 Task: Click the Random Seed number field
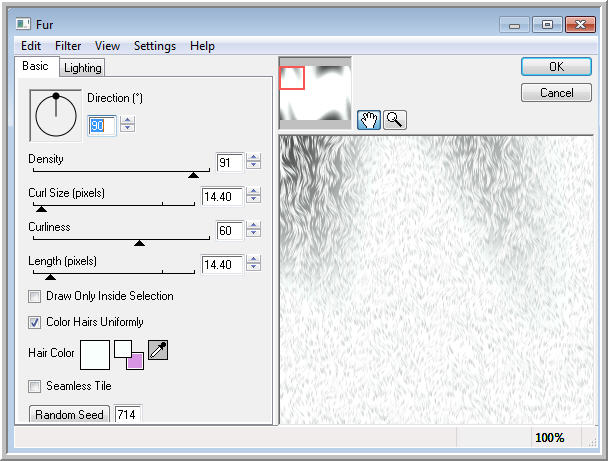click(x=128, y=414)
